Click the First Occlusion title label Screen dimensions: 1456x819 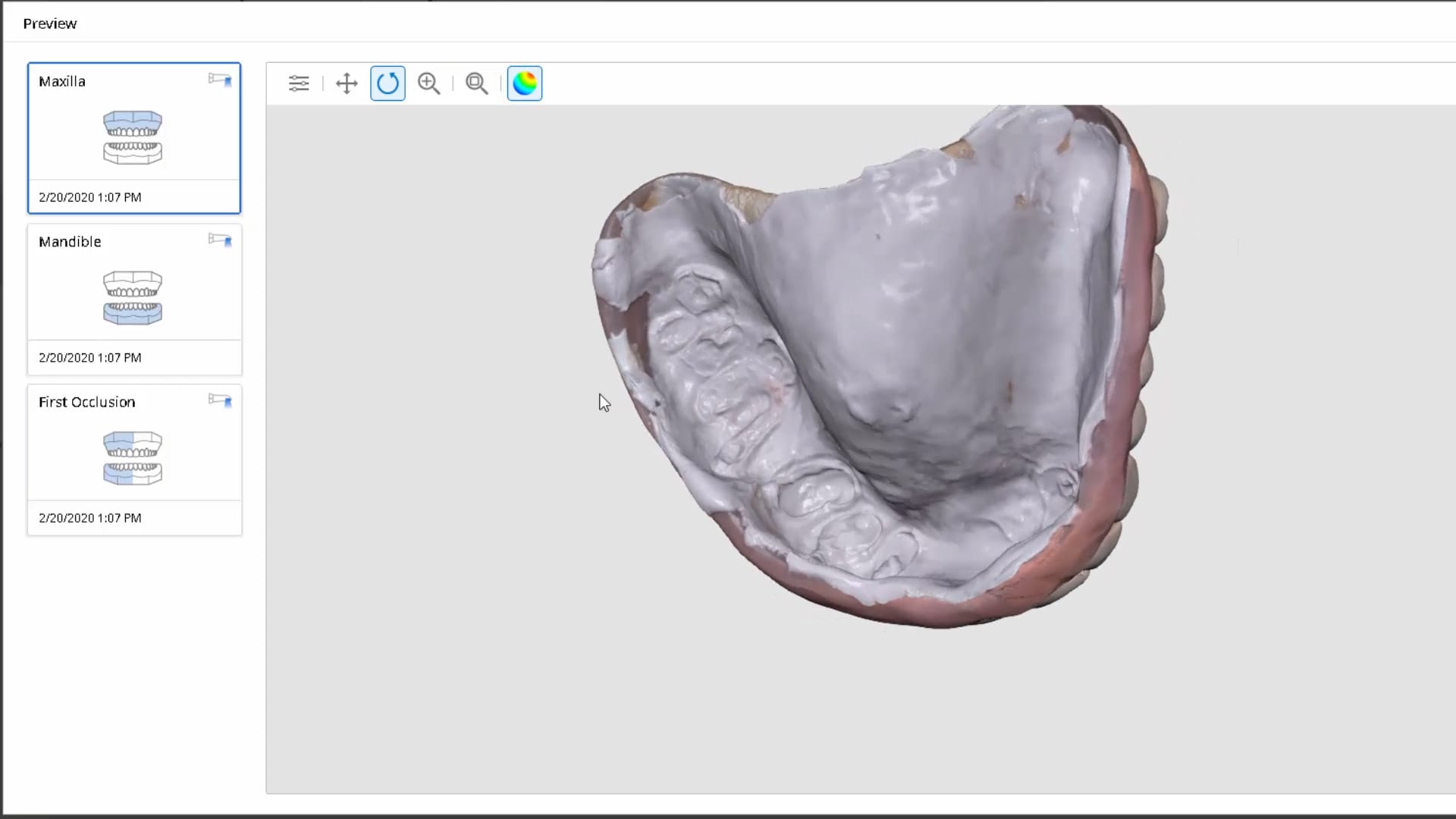[87, 403]
